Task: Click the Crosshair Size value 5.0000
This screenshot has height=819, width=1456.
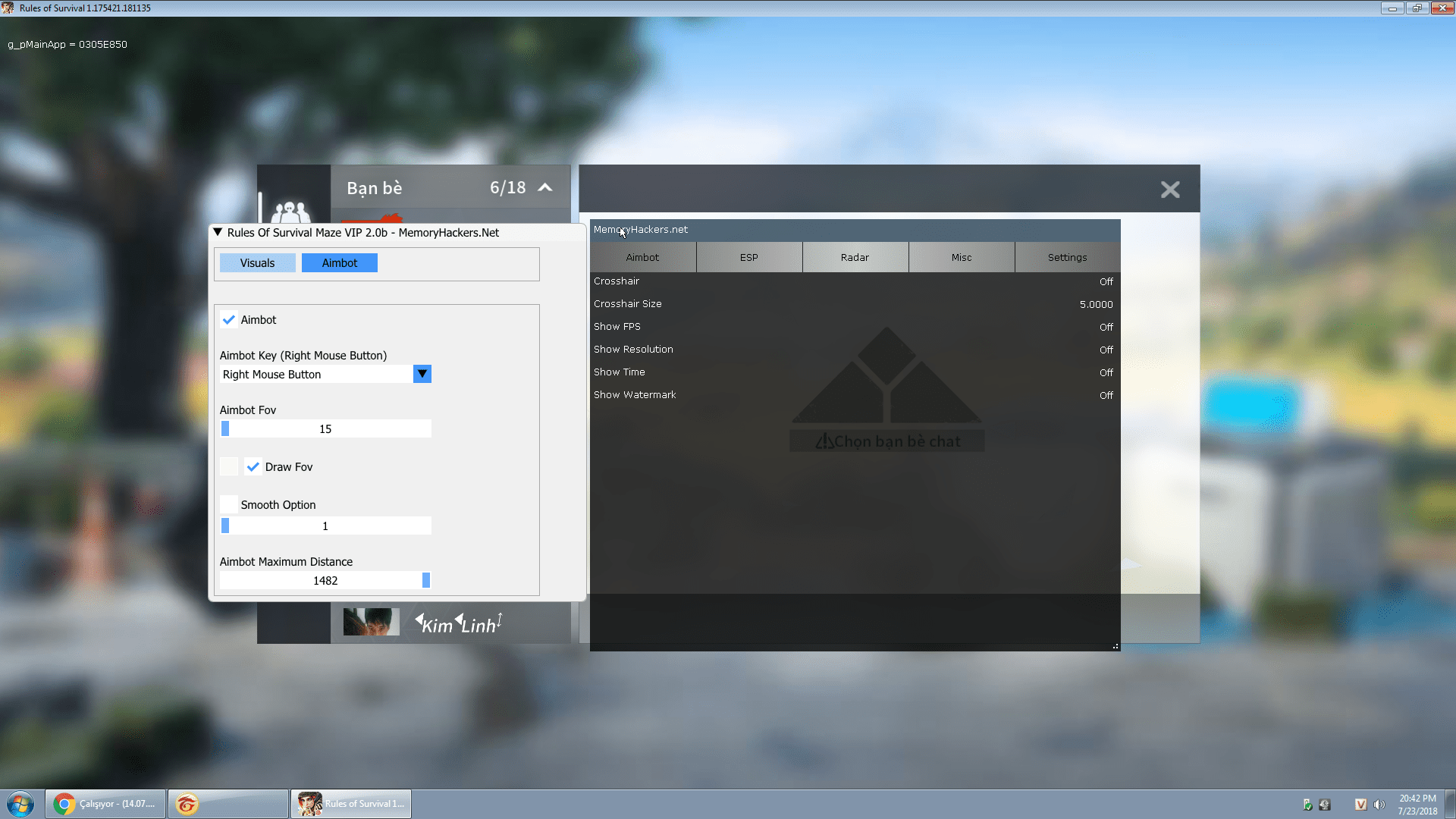Action: (x=1097, y=304)
